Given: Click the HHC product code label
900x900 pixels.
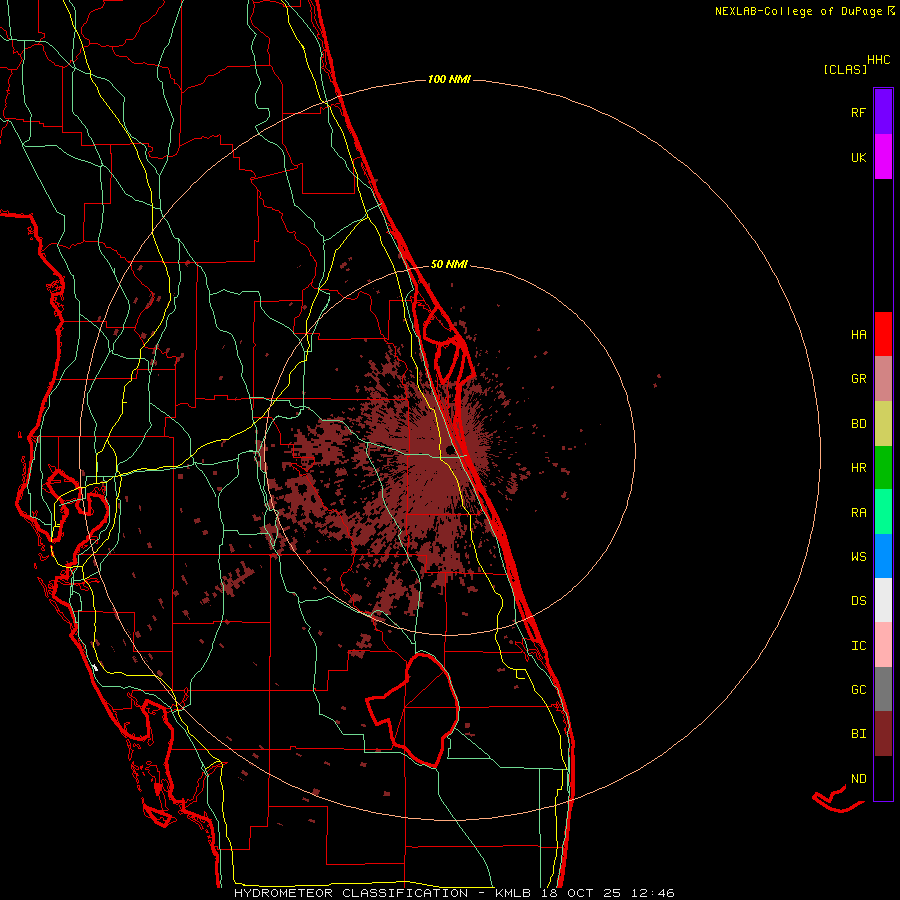Looking at the screenshot, I should (x=879, y=60).
